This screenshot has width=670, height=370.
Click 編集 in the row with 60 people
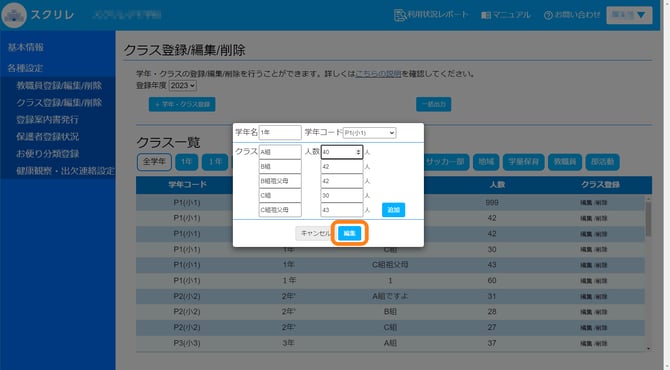tap(586, 281)
